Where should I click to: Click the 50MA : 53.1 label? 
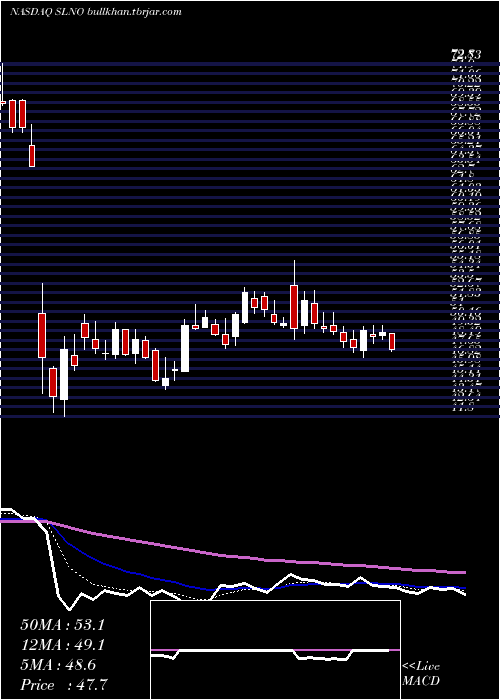click(x=62, y=625)
